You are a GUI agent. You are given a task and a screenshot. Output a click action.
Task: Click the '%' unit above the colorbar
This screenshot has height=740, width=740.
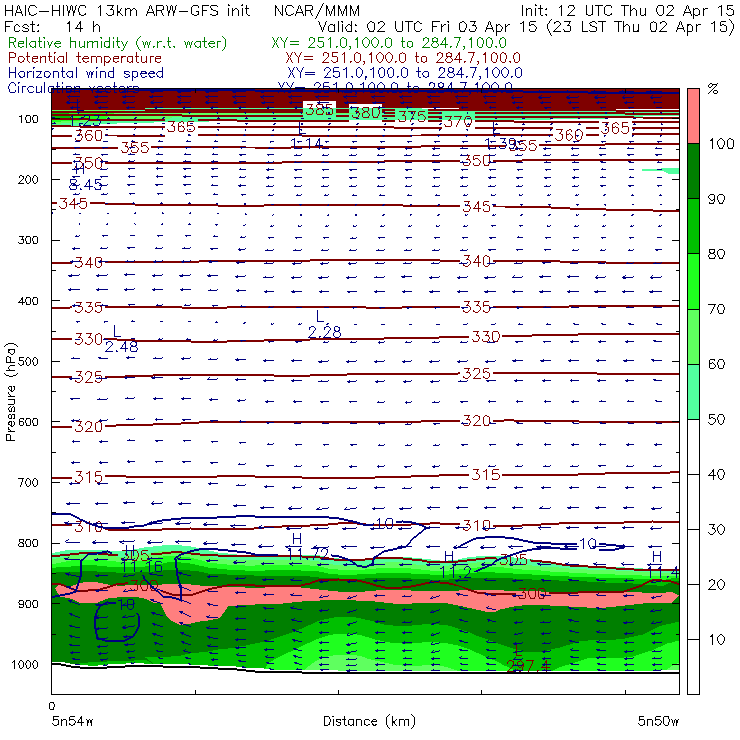(713, 88)
